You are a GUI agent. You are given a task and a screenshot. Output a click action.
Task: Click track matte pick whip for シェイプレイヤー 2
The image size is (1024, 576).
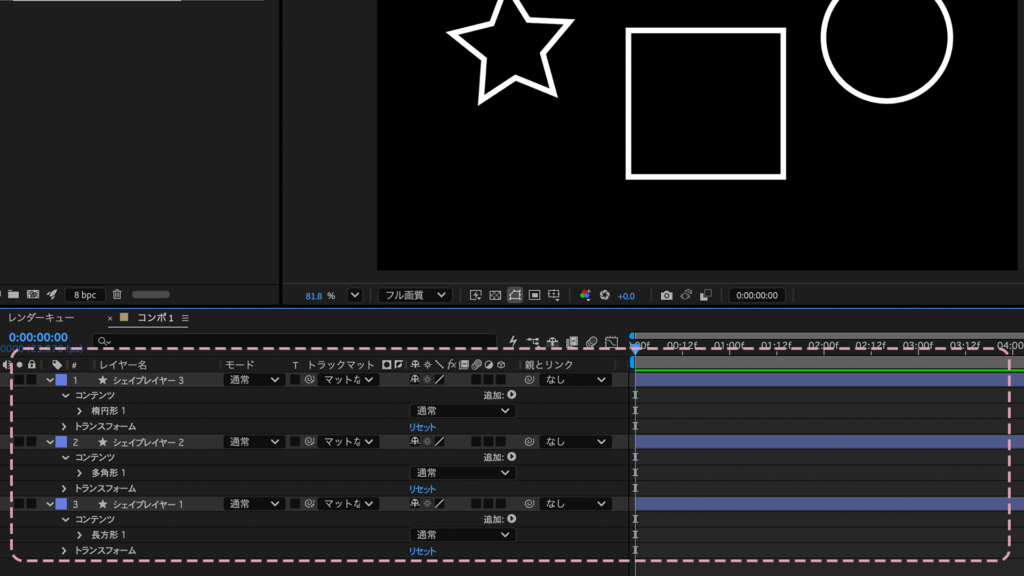(x=310, y=441)
